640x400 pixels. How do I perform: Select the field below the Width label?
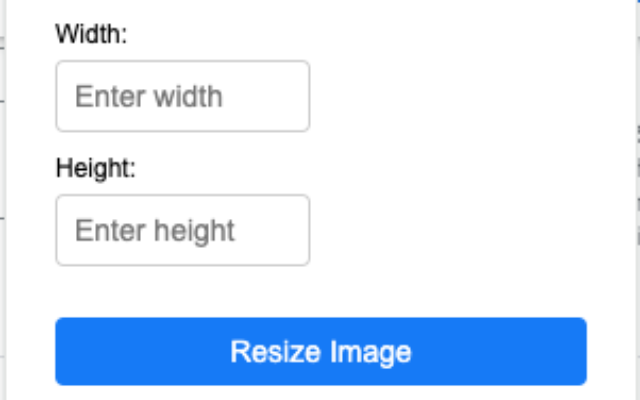(182, 96)
